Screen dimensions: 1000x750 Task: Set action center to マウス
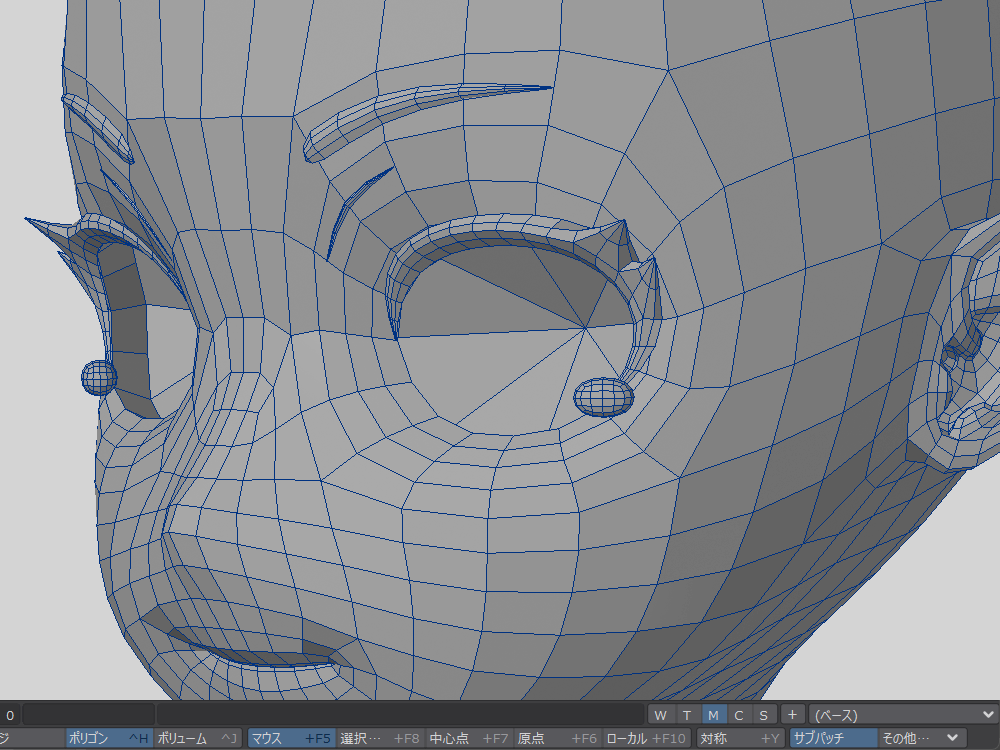(290, 739)
